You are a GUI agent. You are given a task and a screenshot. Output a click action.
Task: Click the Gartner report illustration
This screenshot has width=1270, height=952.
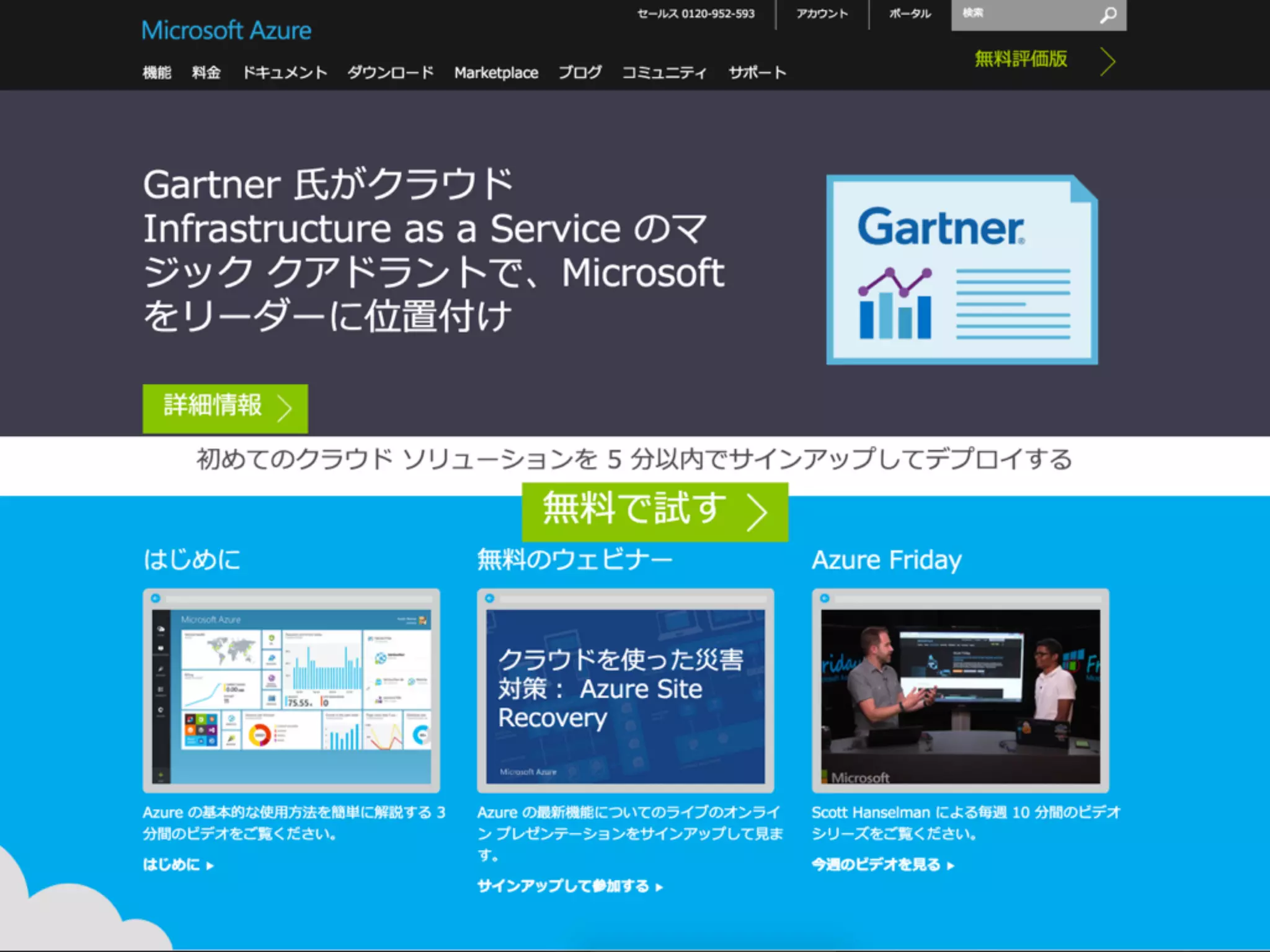(x=962, y=270)
